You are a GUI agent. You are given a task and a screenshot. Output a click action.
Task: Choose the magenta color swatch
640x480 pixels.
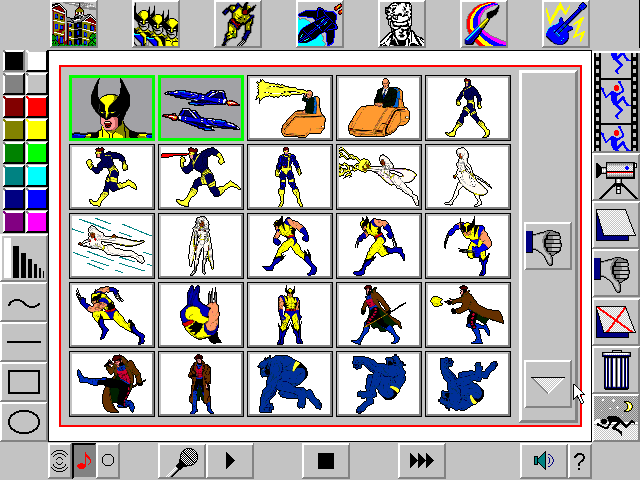pyautogui.click(x=37, y=222)
